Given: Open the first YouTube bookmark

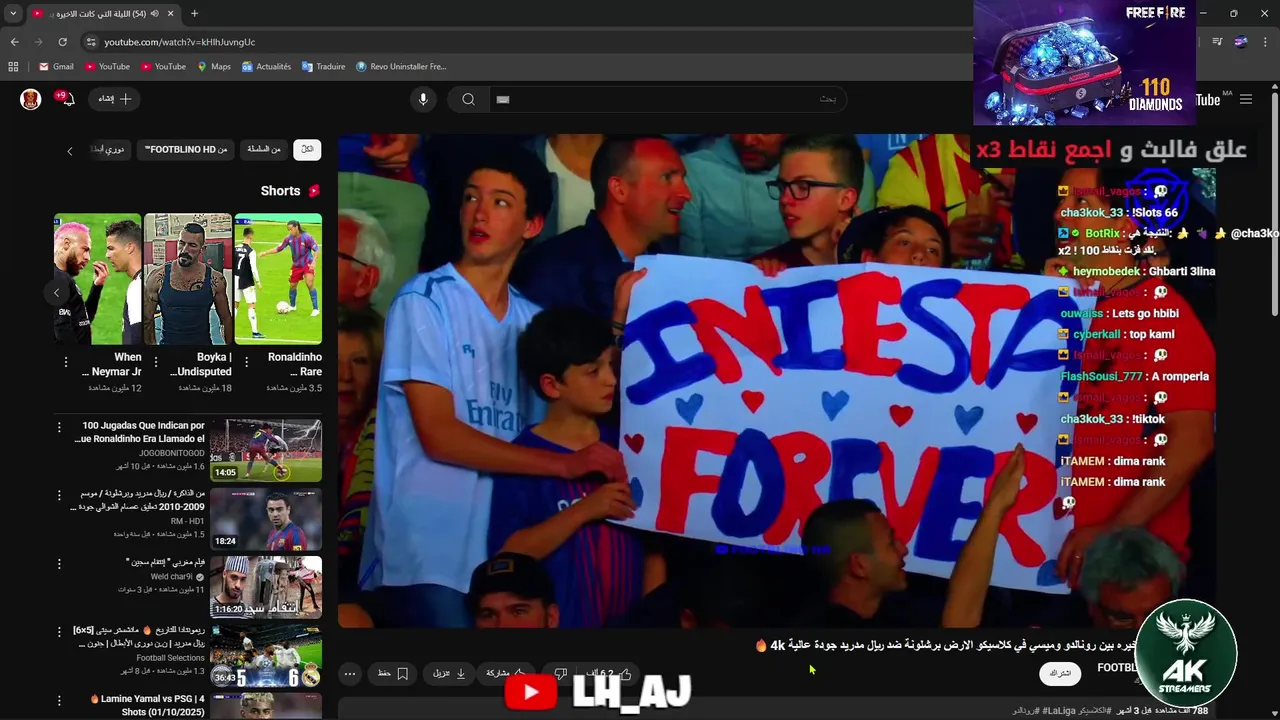Looking at the screenshot, I should pyautogui.click(x=107, y=67).
